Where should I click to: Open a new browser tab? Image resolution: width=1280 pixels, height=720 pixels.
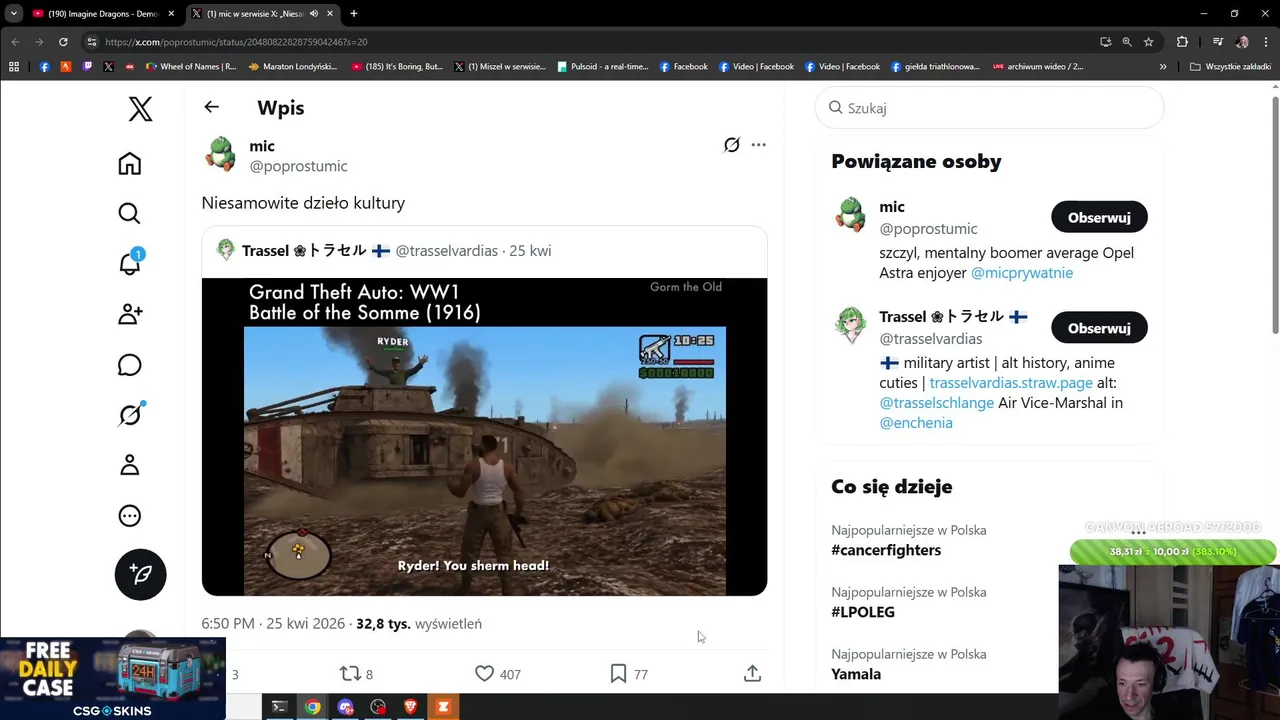[353, 14]
